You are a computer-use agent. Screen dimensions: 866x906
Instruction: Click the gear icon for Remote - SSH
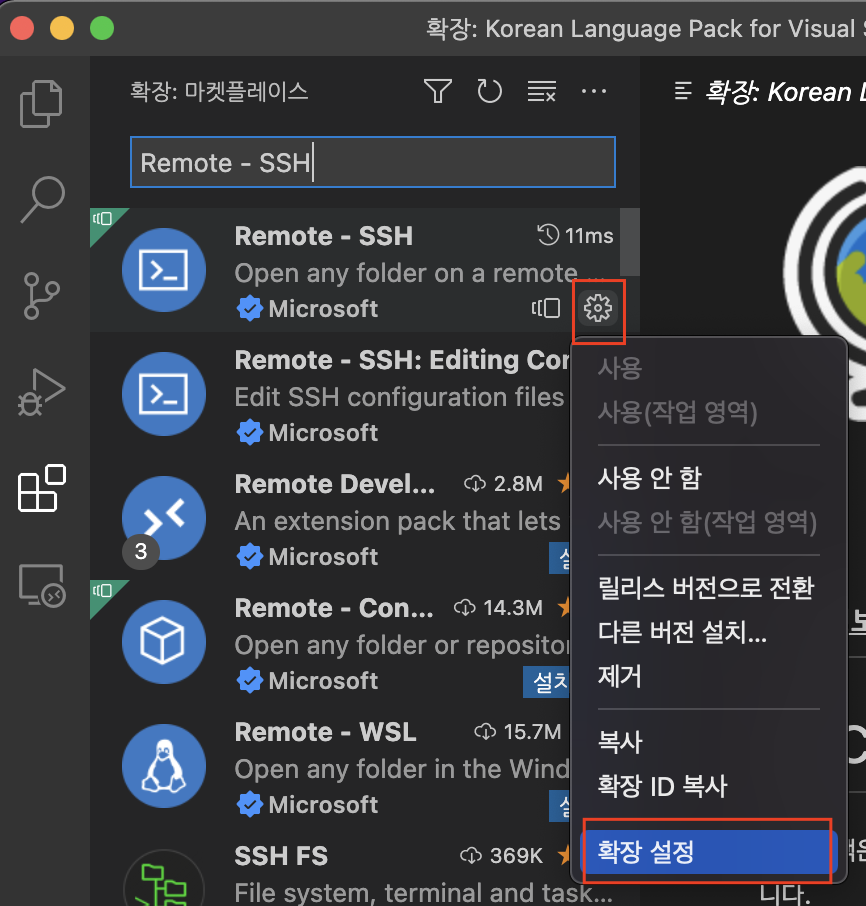(597, 308)
